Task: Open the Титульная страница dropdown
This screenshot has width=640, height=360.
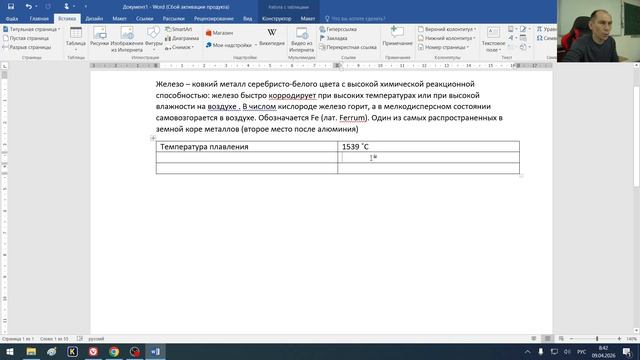Action: tap(31, 29)
